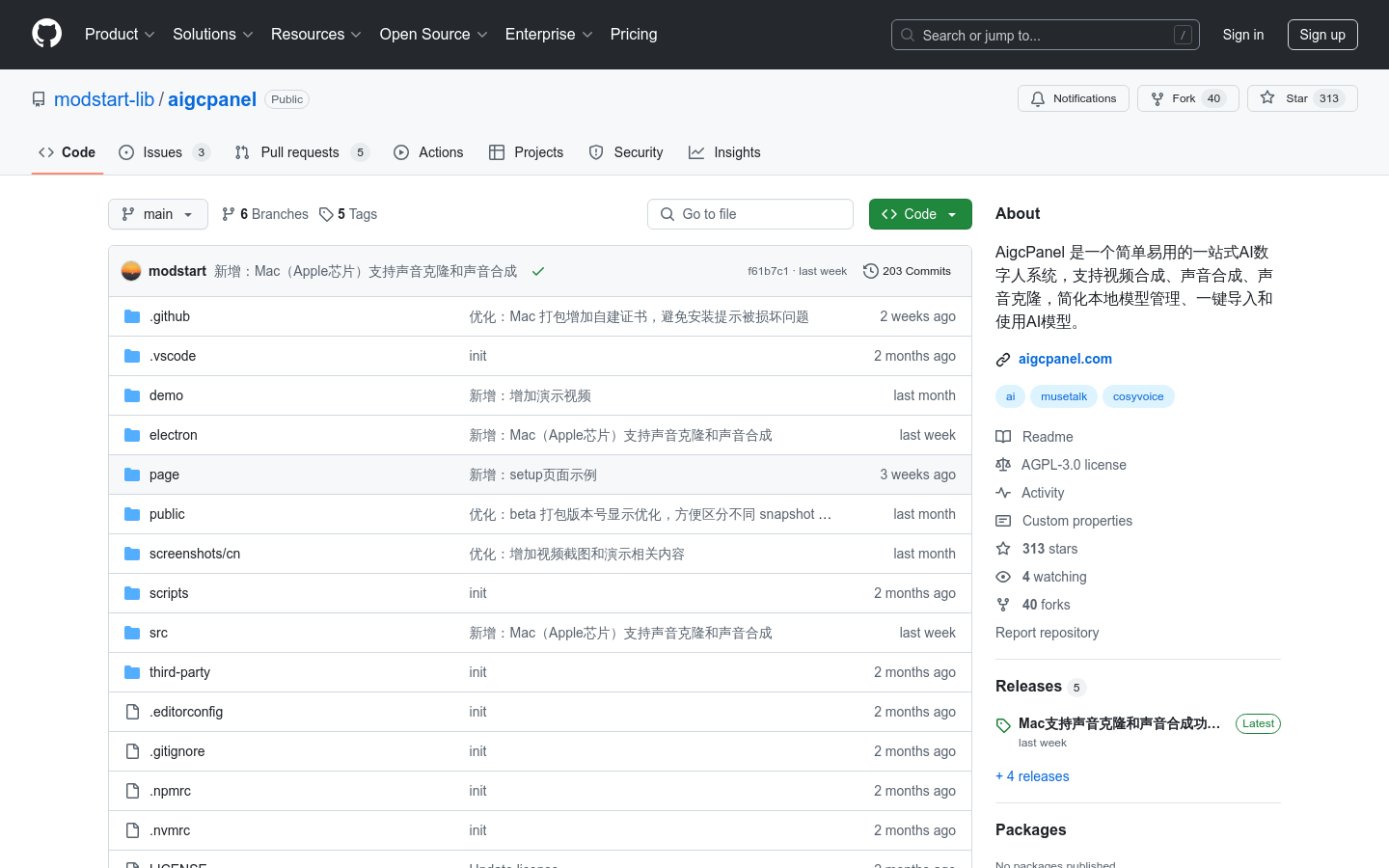Click the ai topic tag
Image resolution: width=1389 pixels, height=868 pixels.
click(1010, 396)
